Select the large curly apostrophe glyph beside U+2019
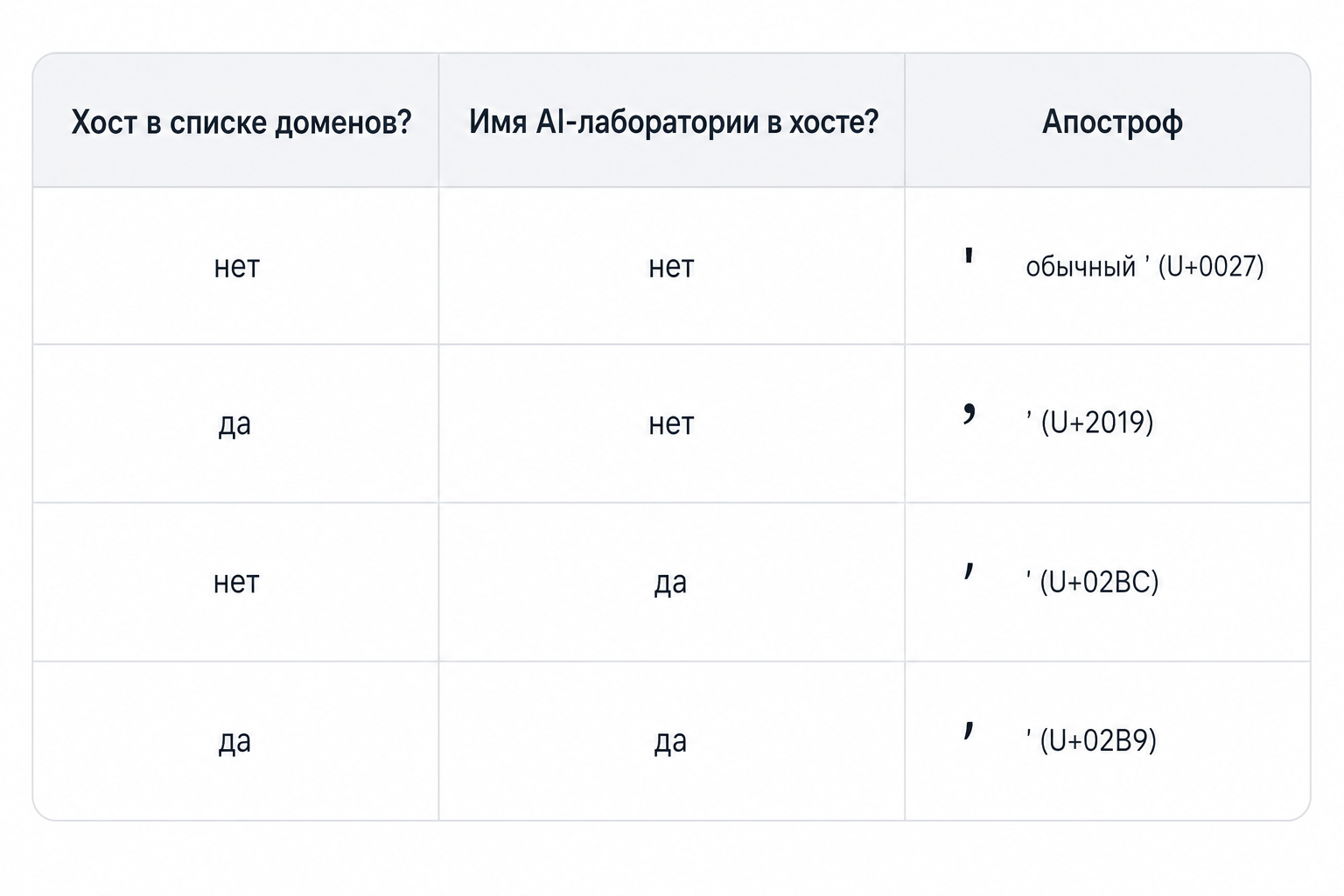This screenshot has width=1344, height=896. point(969,412)
